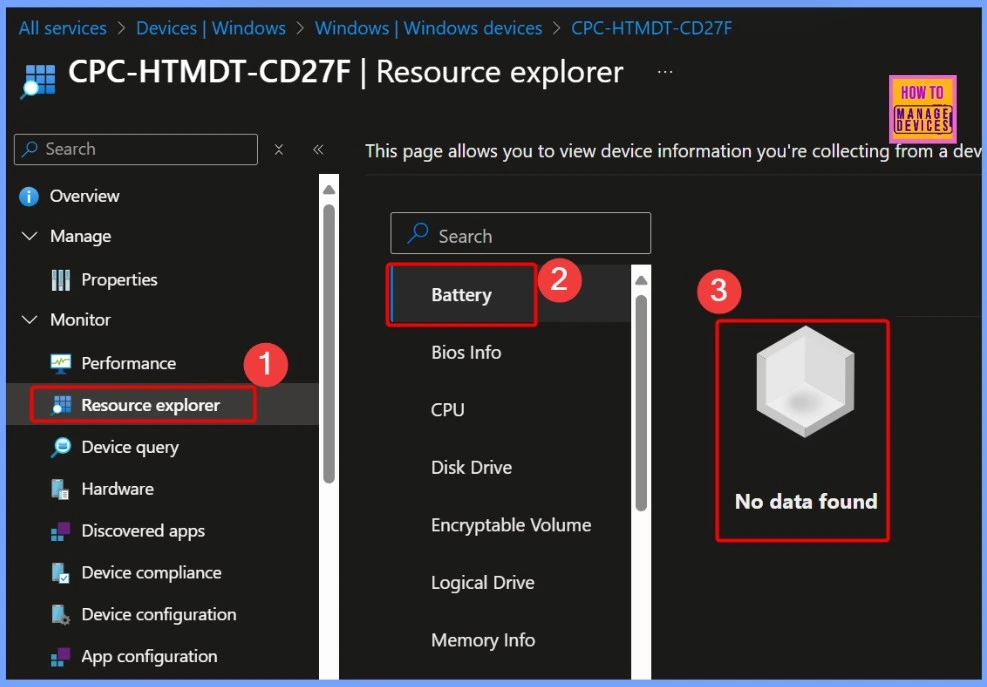Viewport: 987px width, 687px height.
Task: Collapse the Manage section chevron
Action: 29,236
